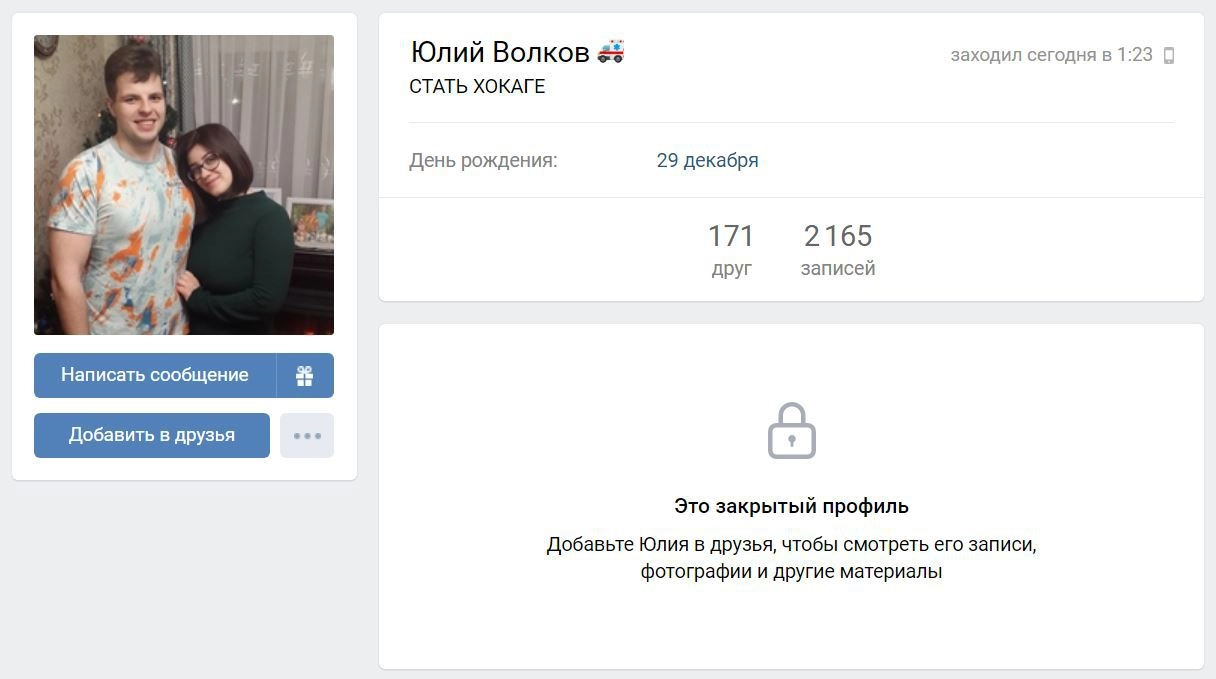Image resolution: width=1216 pixels, height=679 pixels.
Task: Click the padlock icon of closed profile
Action: tap(792, 431)
